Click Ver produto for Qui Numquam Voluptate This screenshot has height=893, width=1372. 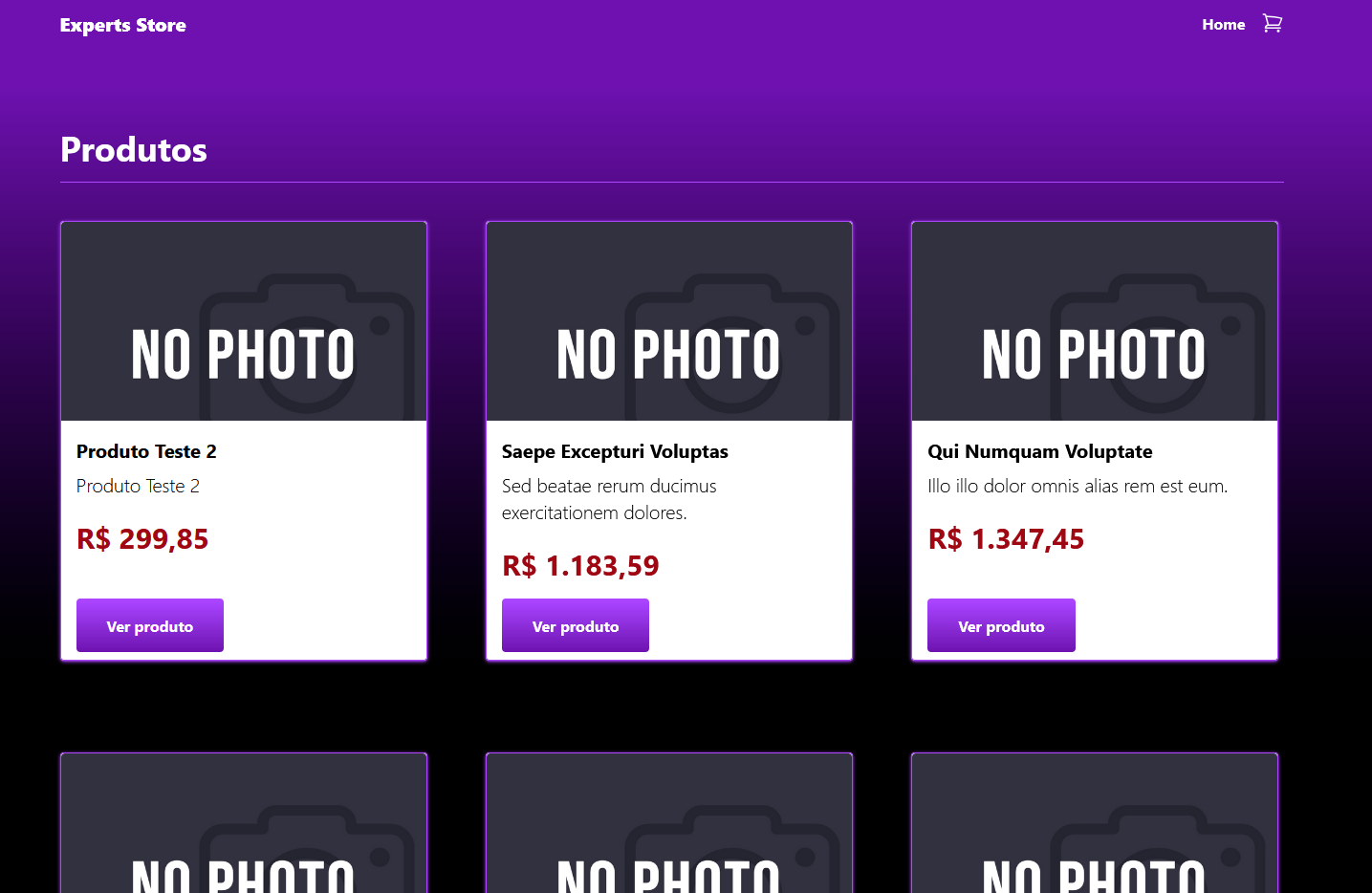pyautogui.click(x=1001, y=626)
